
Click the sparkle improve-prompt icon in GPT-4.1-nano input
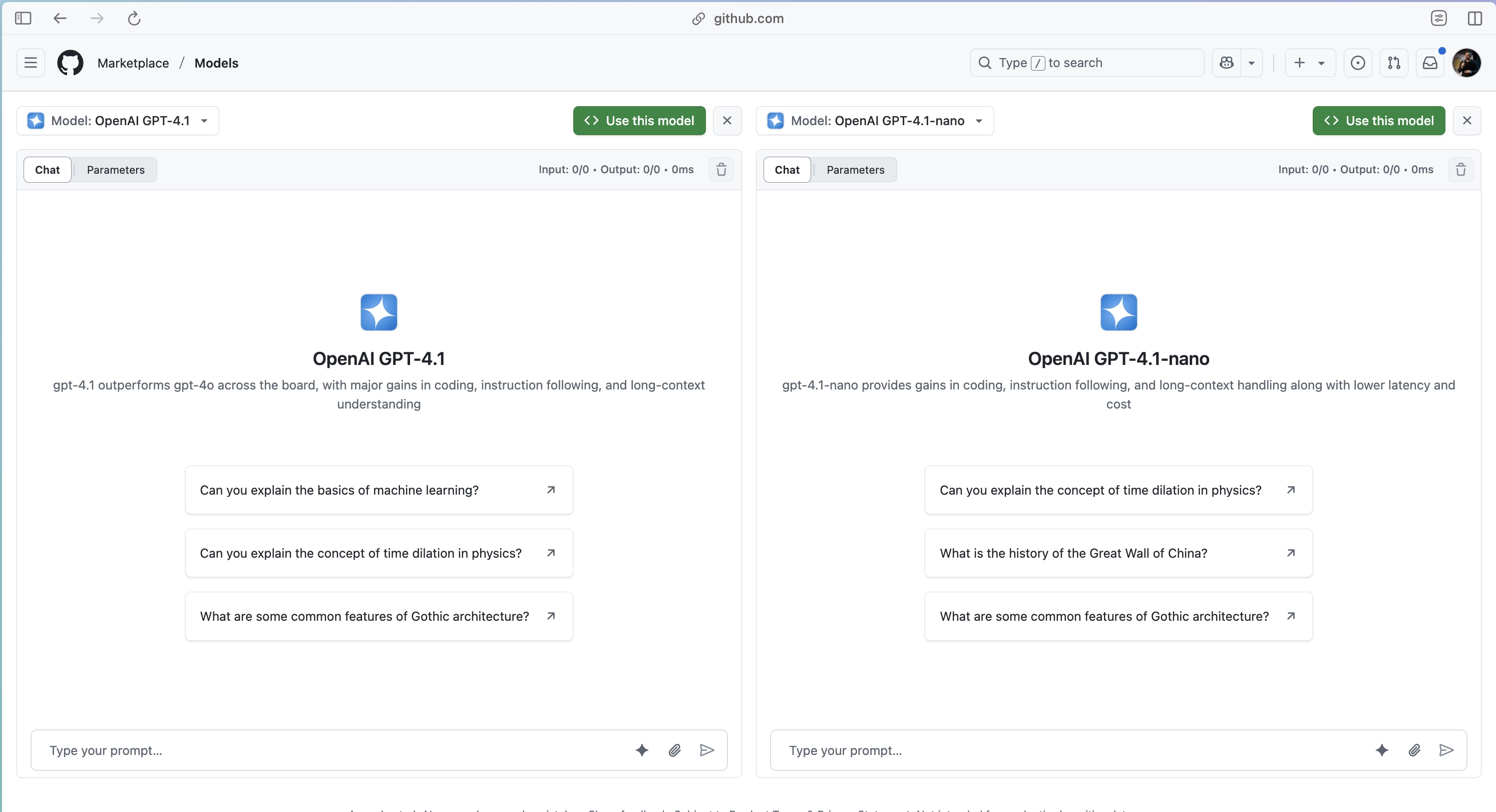click(x=1381, y=750)
